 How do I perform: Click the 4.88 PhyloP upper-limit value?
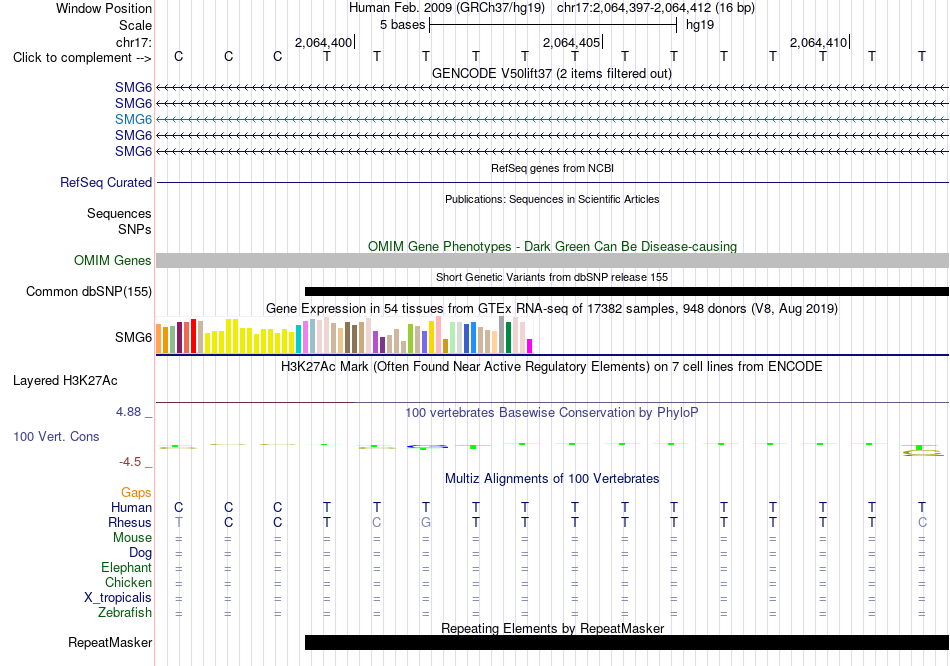(x=128, y=412)
